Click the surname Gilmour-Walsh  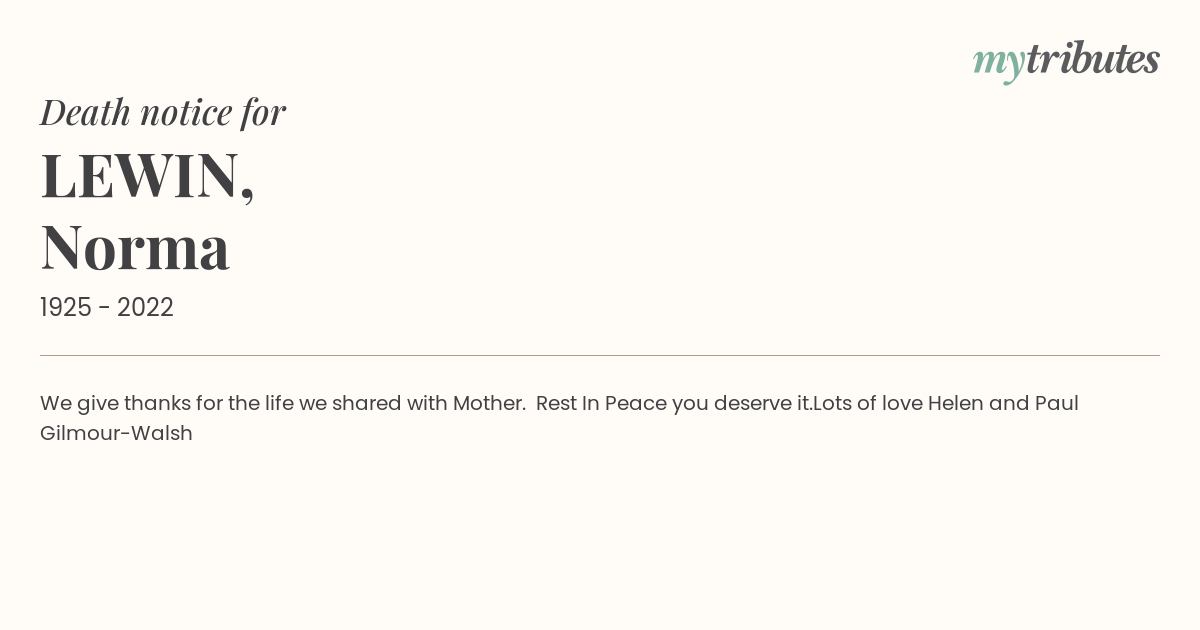point(116,434)
